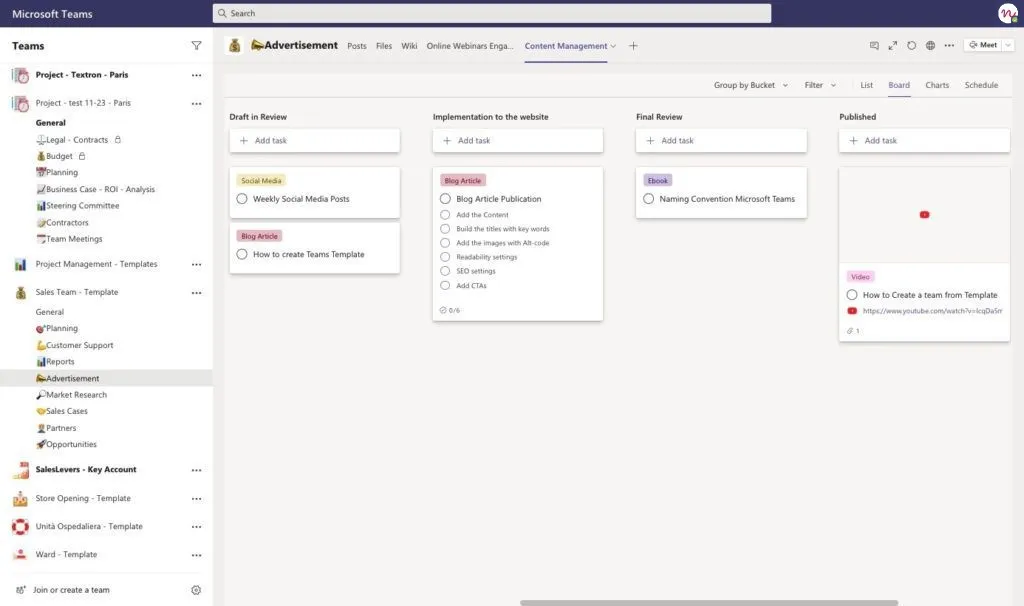
Task: Mark Weekly Social Media Posts complete
Action: (x=242, y=199)
